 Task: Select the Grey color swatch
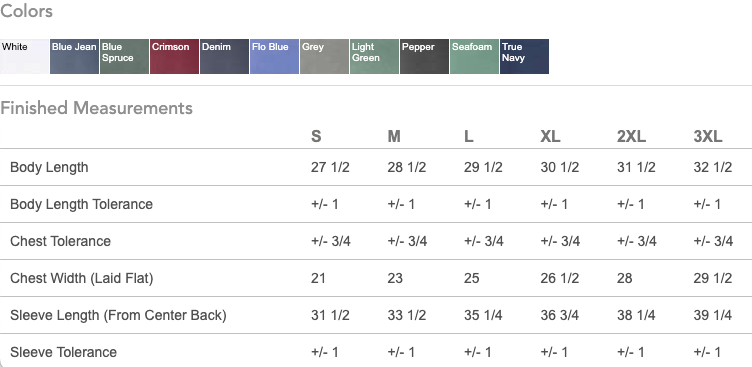(x=324, y=57)
